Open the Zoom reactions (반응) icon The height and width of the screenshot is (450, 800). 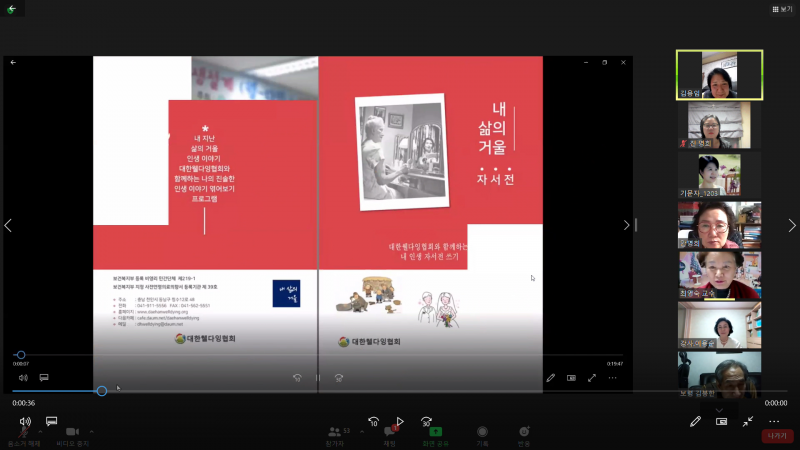pos(524,434)
